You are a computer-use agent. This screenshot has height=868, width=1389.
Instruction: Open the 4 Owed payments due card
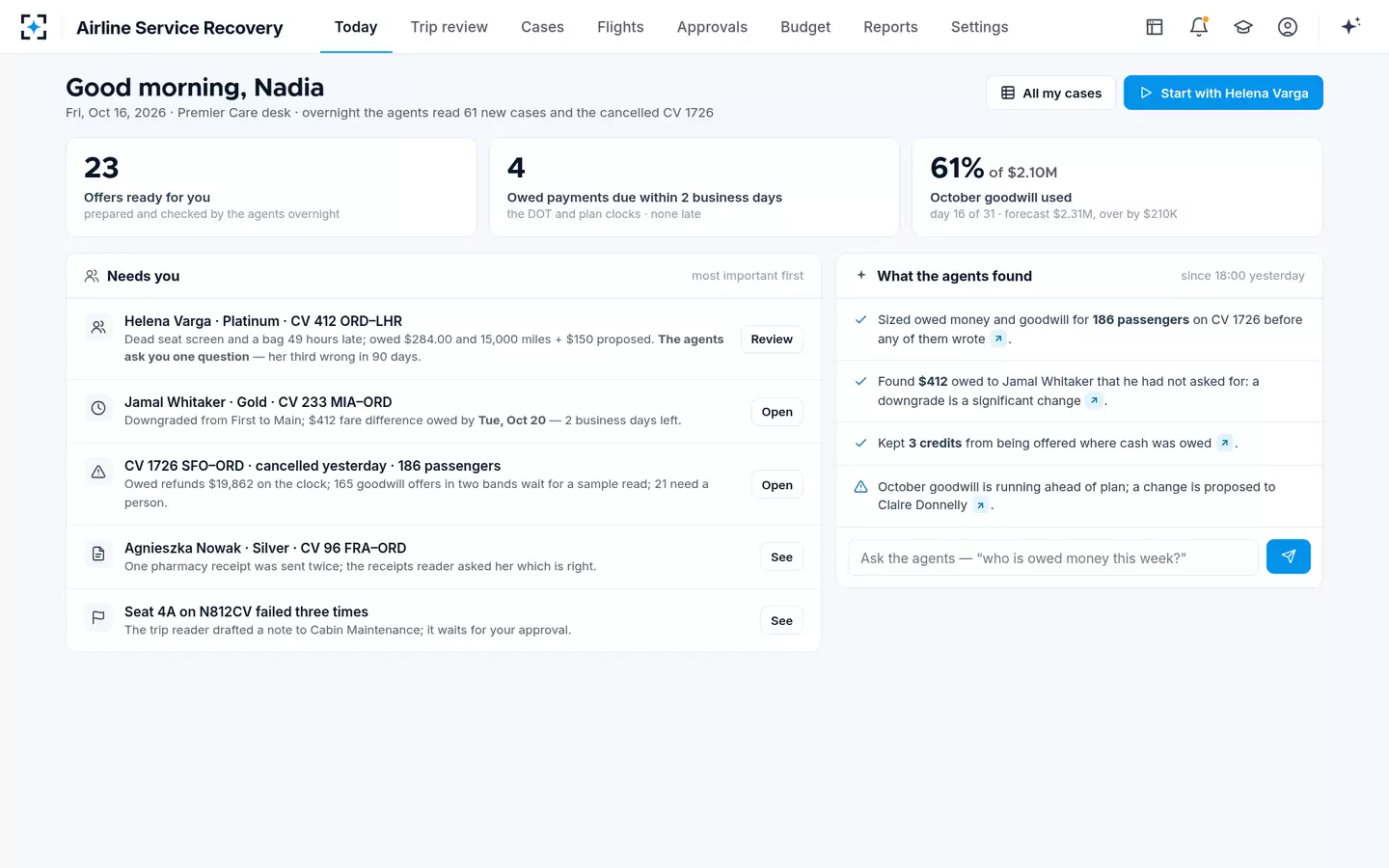tap(694, 187)
